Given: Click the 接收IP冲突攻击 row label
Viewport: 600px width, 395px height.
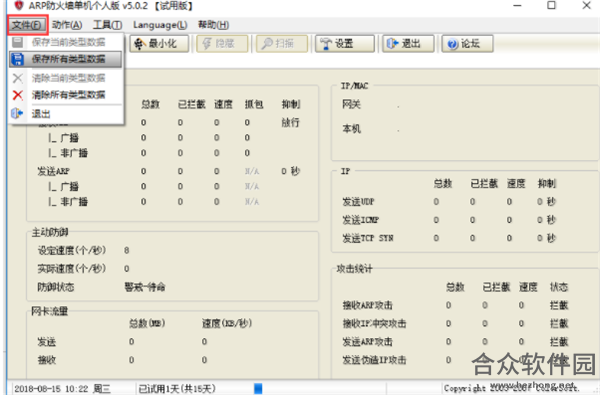Looking at the screenshot, I should [374, 323].
